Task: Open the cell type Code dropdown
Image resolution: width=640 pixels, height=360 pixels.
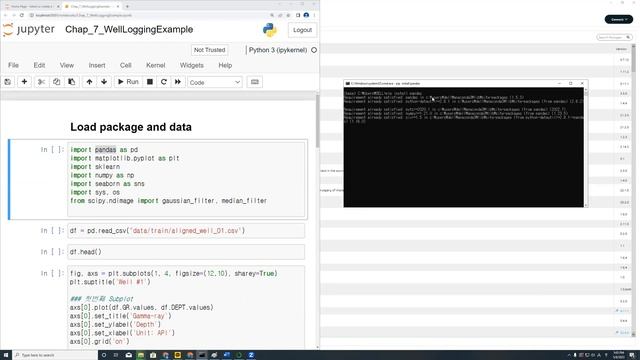Action: coord(215,82)
